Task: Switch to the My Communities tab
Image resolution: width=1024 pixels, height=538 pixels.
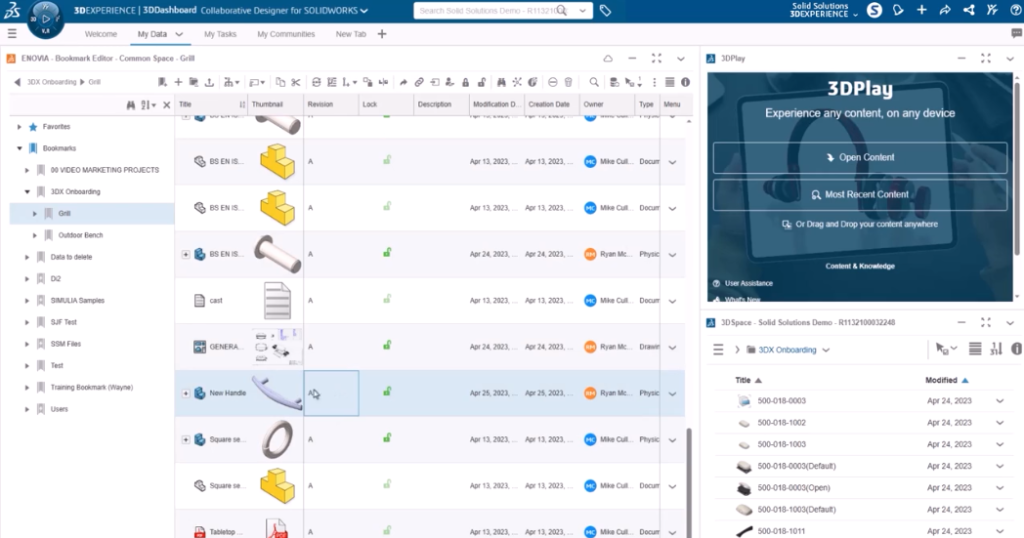Action: point(286,34)
